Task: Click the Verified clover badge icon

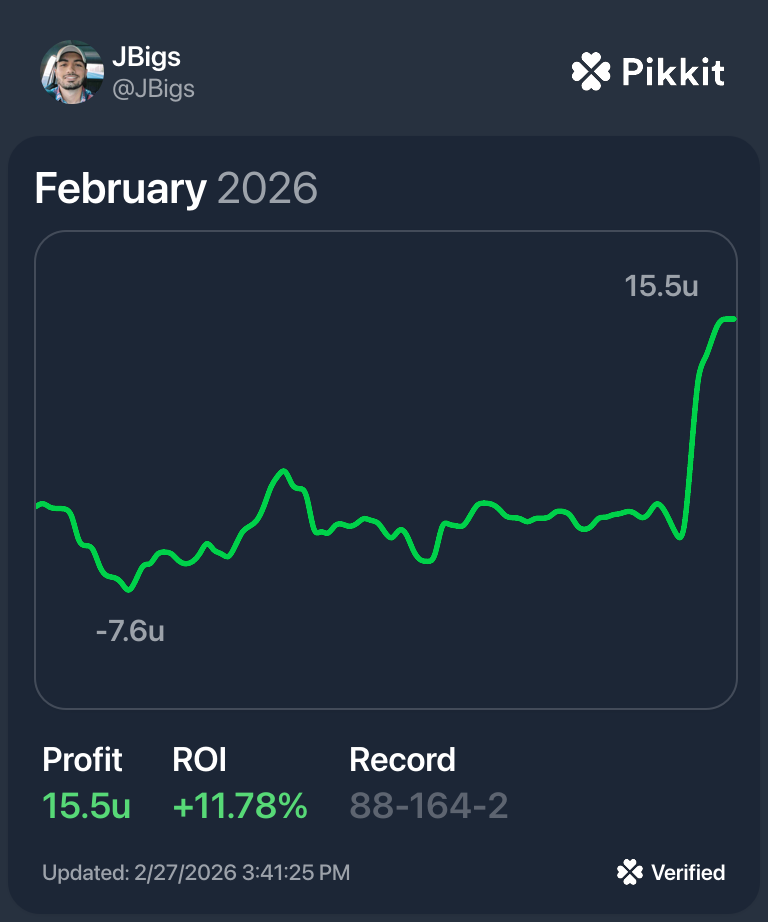Action: click(629, 873)
